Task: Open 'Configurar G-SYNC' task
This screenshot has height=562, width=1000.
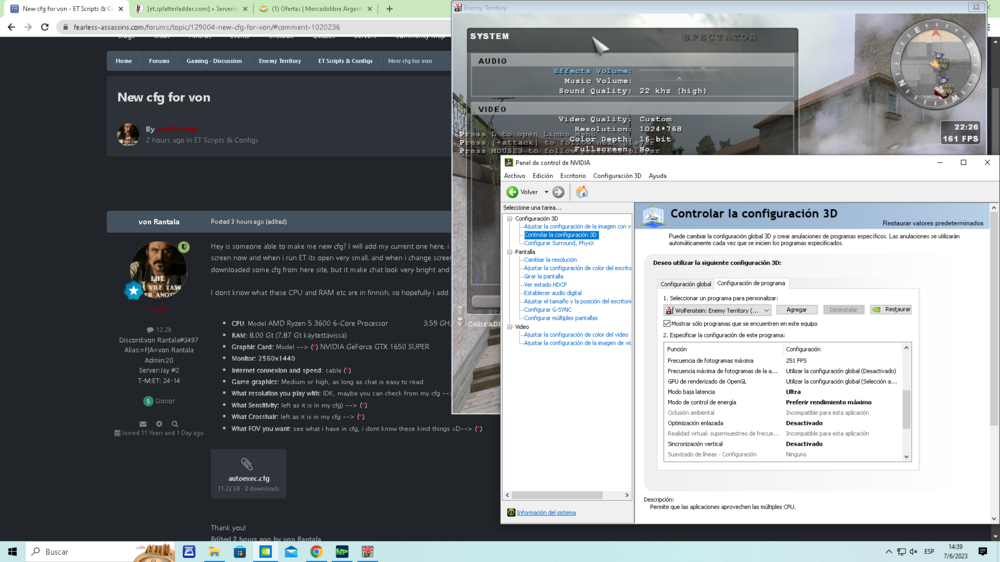Action: pos(547,309)
